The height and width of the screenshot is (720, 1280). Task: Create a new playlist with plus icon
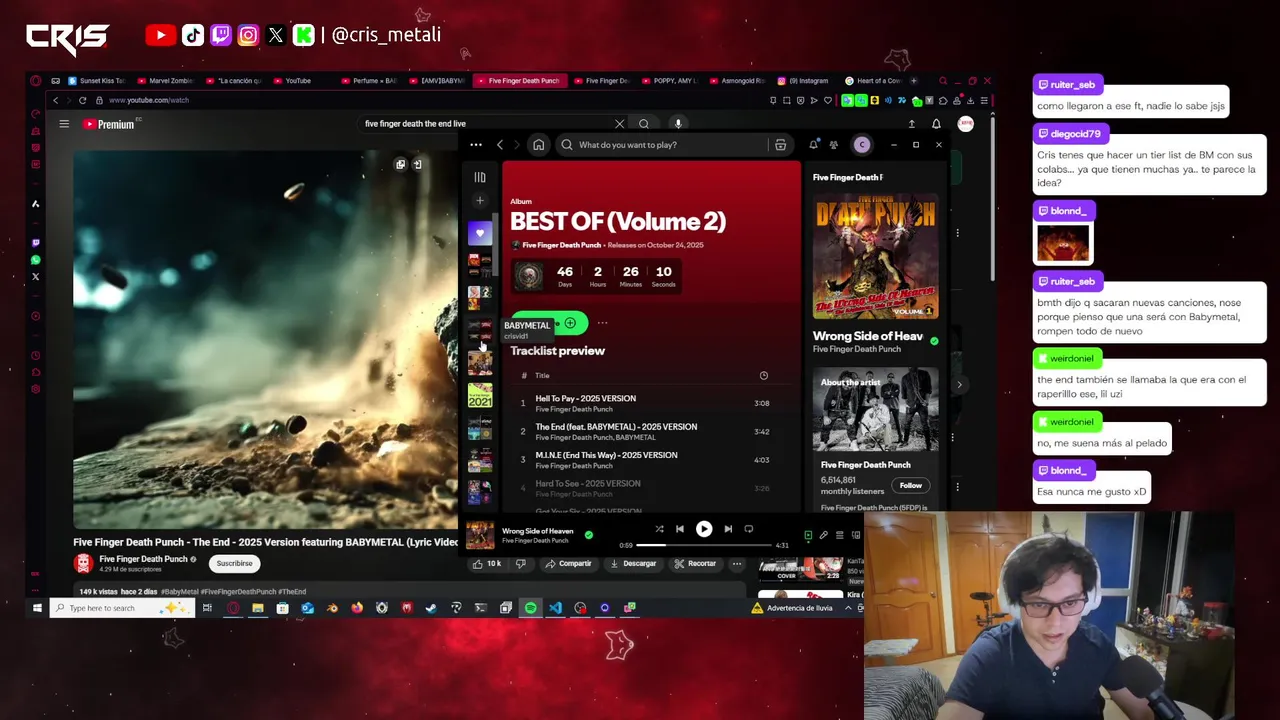tap(480, 200)
